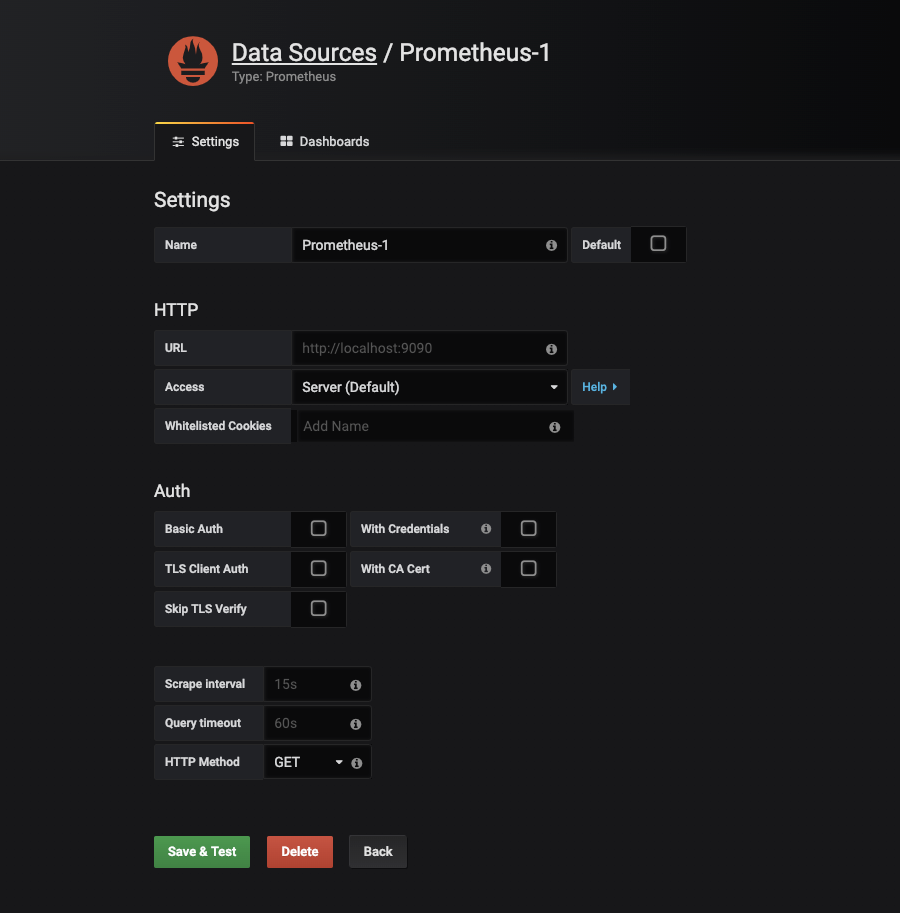This screenshot has height=913, width=900.
Task: Click the Prometheus flame logo icon
Action: click(193, 61)
